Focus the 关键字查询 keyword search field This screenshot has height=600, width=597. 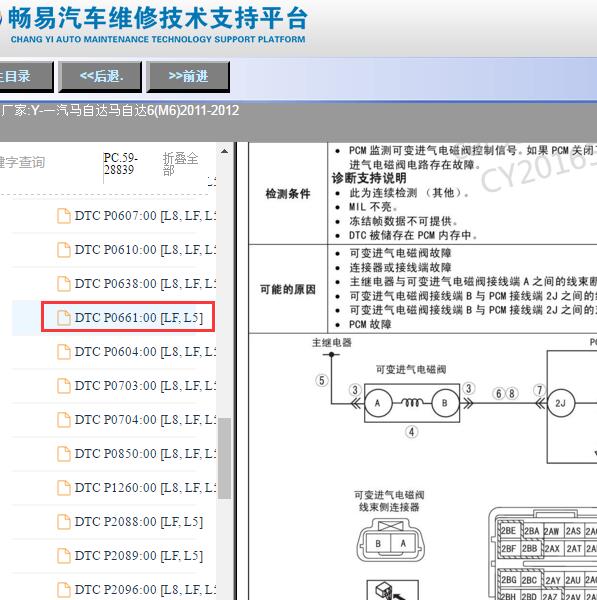coord(22,162)
